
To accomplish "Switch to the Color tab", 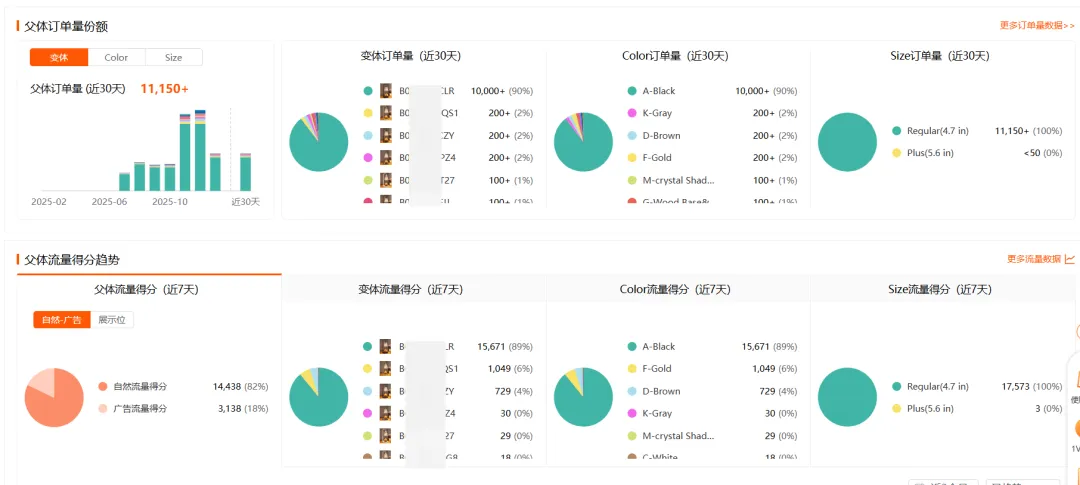I will [x=116, y=57].
